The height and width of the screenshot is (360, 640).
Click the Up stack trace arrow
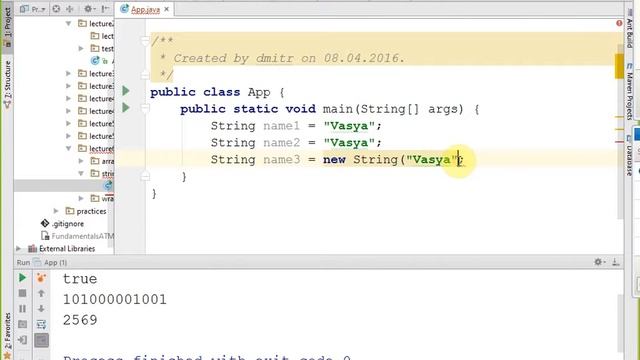(x=41, y=293)
